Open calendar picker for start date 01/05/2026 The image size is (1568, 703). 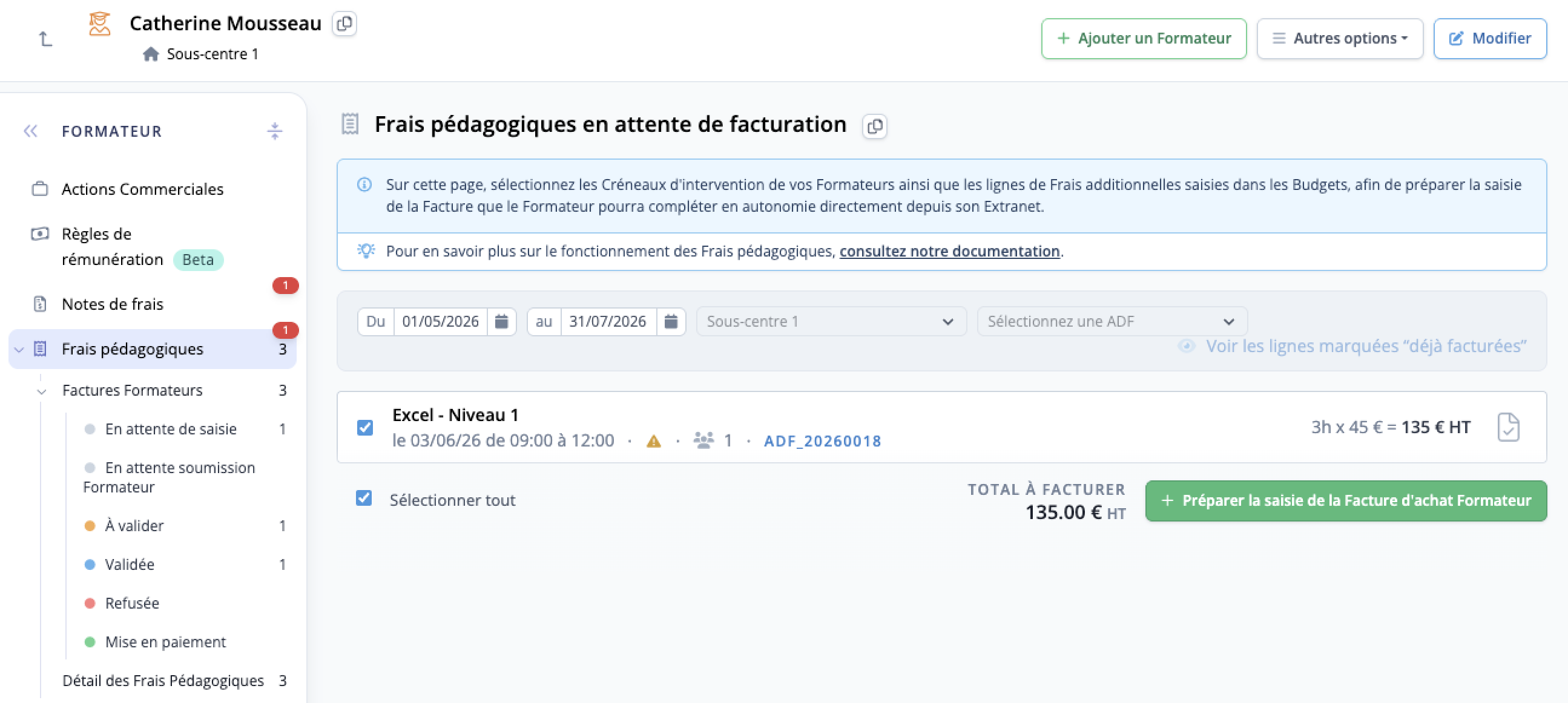[501, 321]
